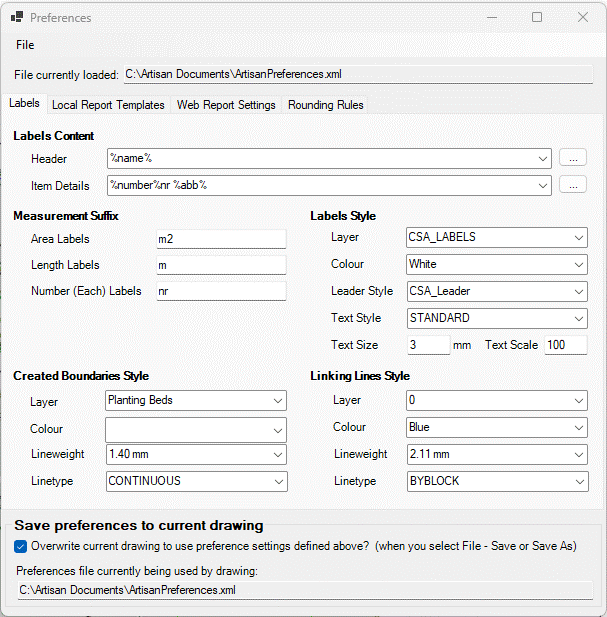This screenshot has width=607, height=617.
Task: Expand the Item Details dropdown
Action: click(543, 185)
